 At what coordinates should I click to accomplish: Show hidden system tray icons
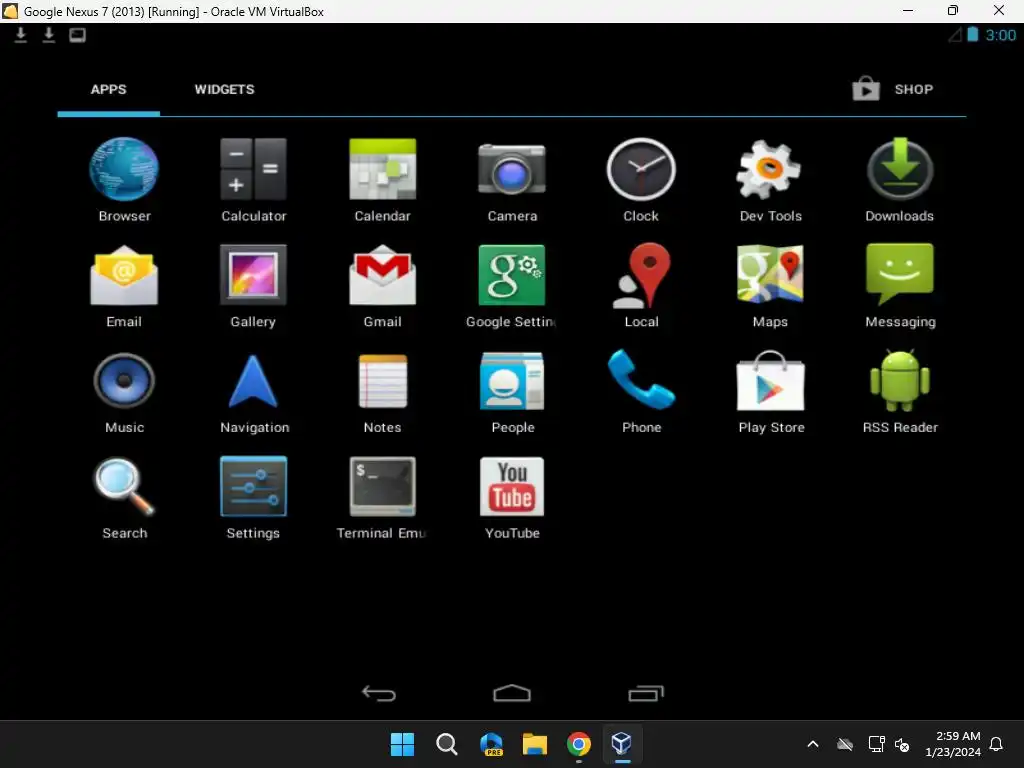pos(813,744)
